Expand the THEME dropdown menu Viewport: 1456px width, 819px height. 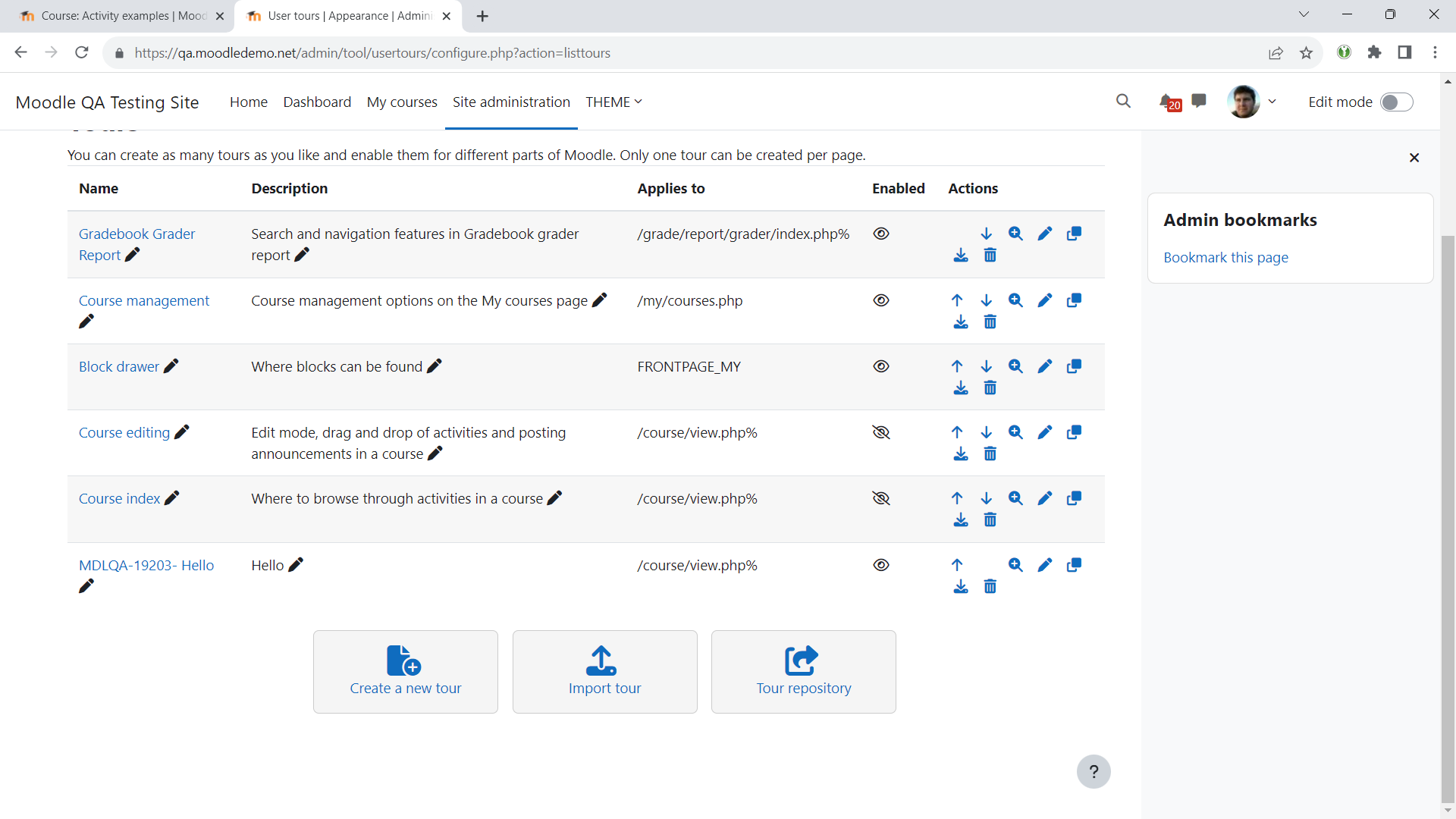(613, 102)
